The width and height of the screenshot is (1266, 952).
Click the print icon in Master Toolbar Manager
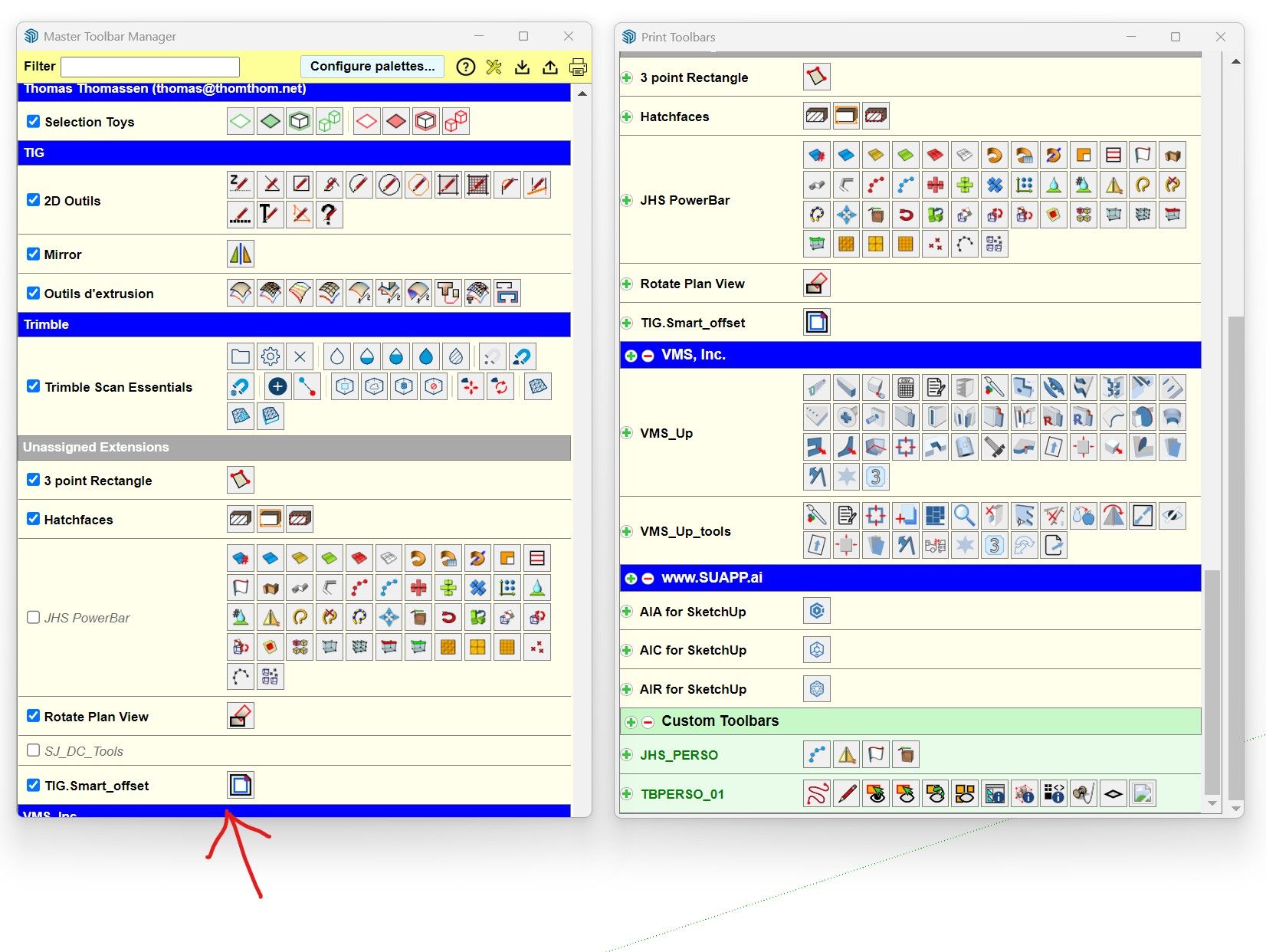coord(578,67)
